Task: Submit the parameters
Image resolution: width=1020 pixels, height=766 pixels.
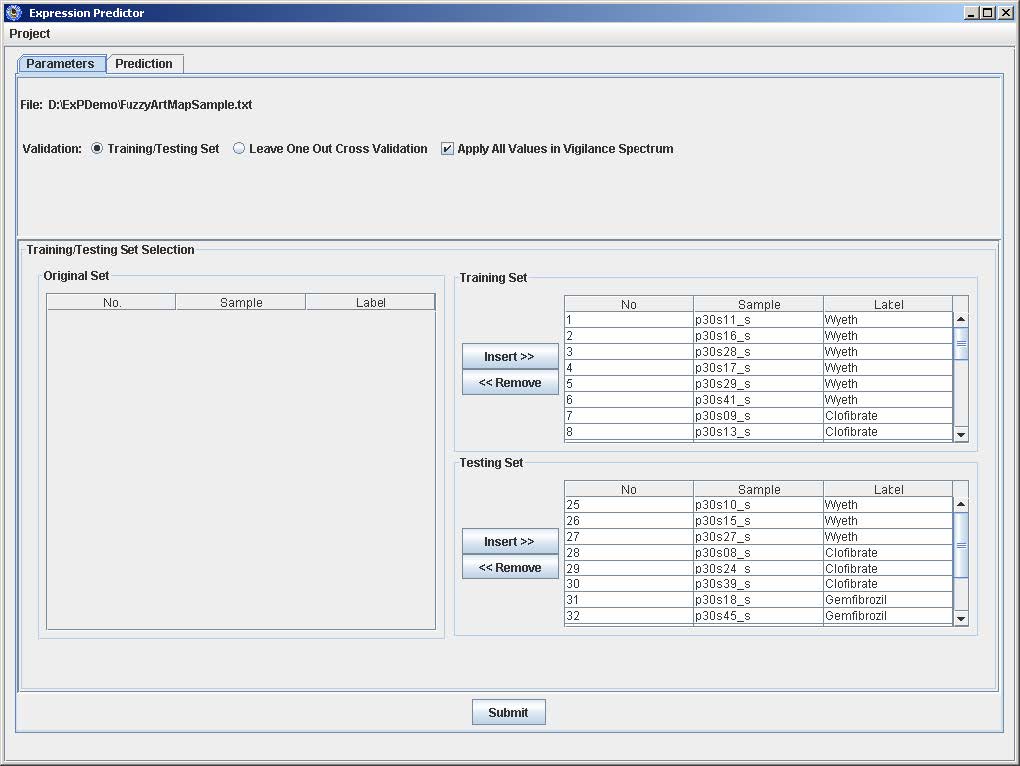Action: (x=509, y=712)
